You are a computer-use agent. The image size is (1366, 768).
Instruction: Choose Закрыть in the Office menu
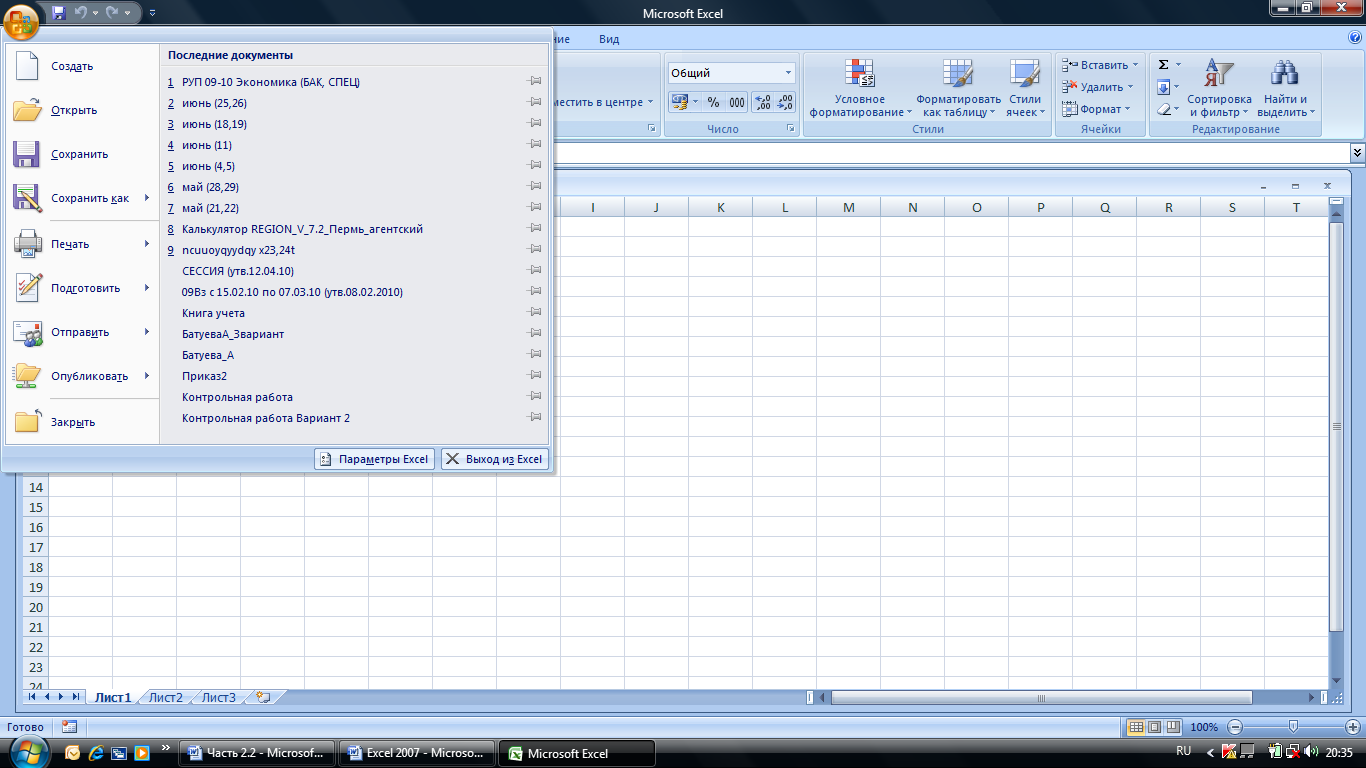pyautogui.click(x=82, y=422)
